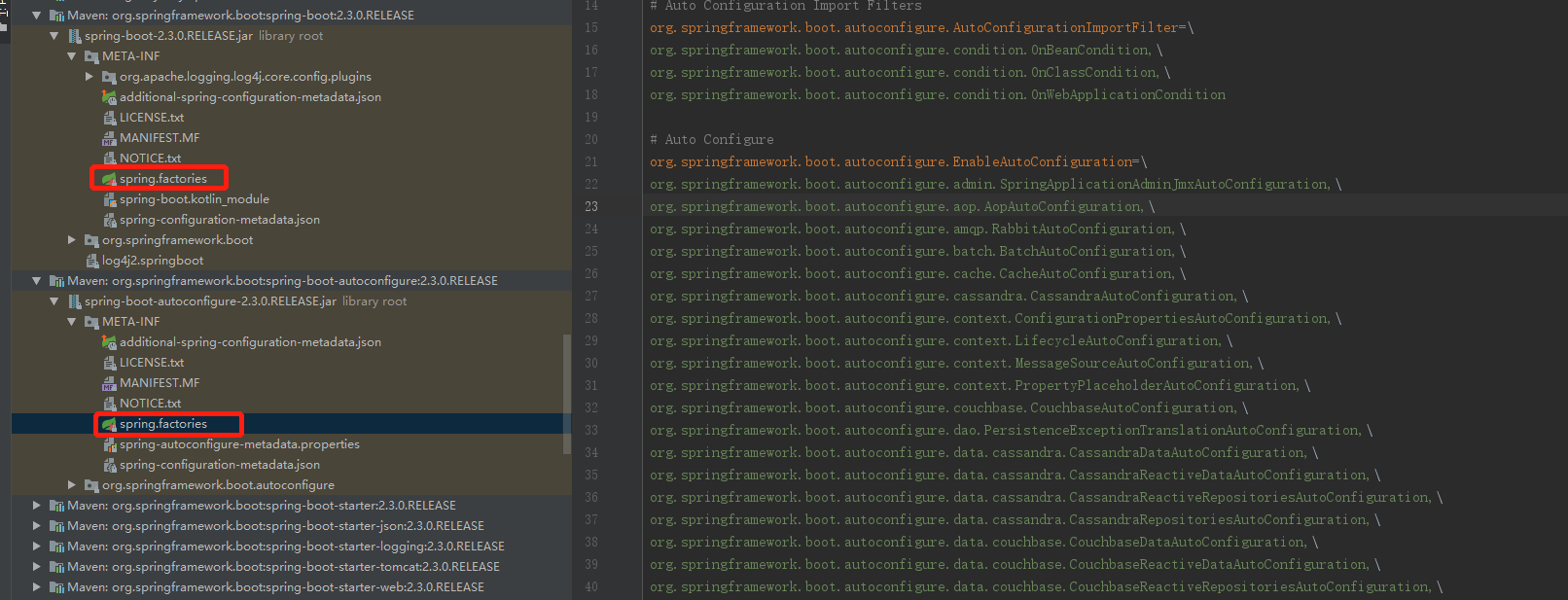Click the log4j plugins package folder icon
Viewport: 1568px width, 600px height.
pyautogui.click(x=109, y=77)
